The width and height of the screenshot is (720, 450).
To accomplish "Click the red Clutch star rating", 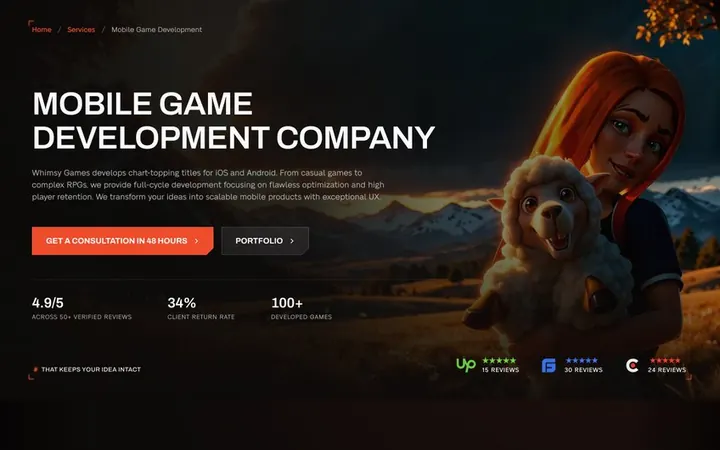I will [665, 360].
